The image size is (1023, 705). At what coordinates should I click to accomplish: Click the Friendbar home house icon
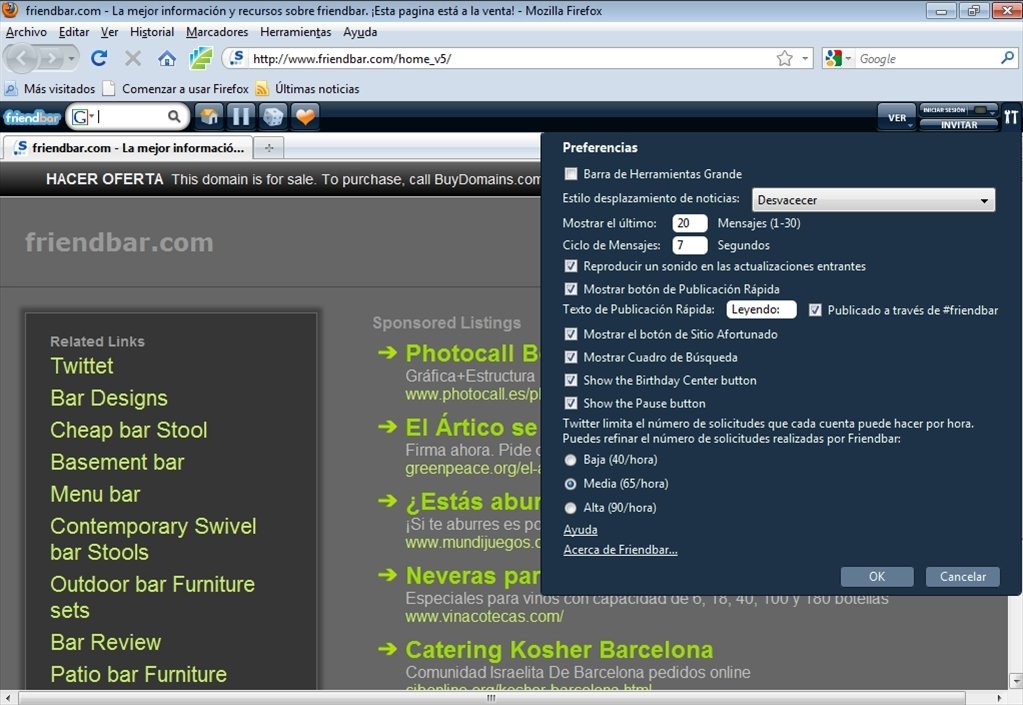[209, 117]
